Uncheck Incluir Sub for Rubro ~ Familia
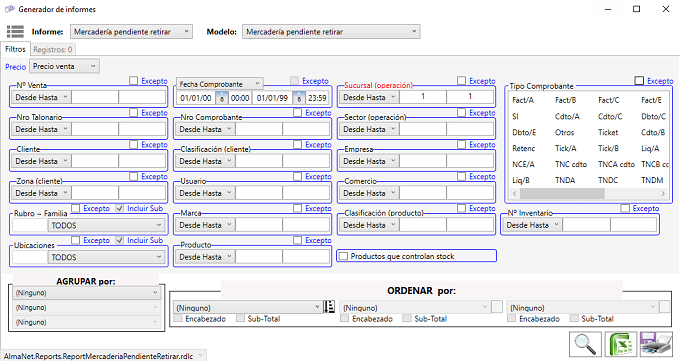The image size is (680, 361). coord(120,208)
